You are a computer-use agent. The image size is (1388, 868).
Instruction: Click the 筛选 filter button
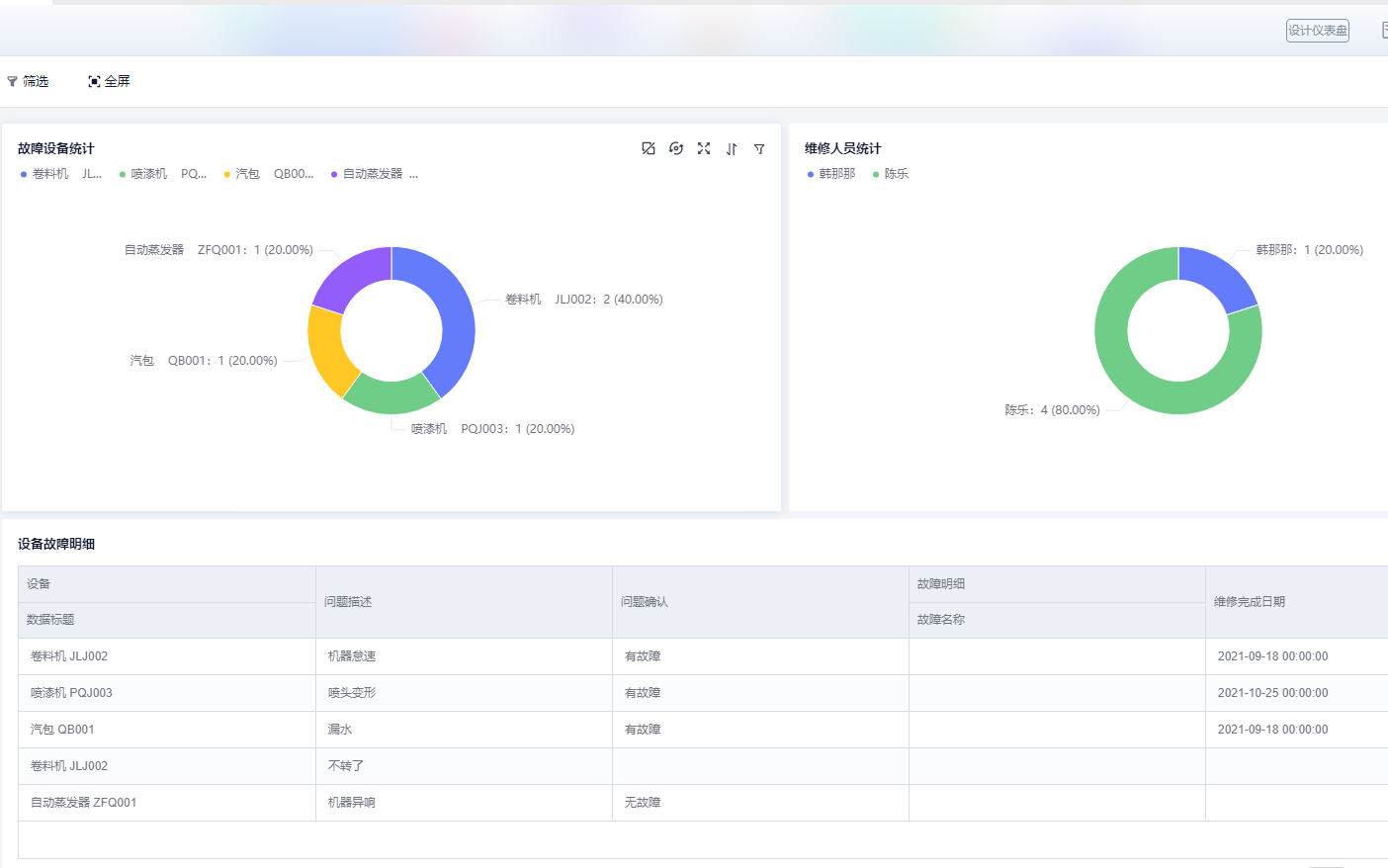pos(28,81)
